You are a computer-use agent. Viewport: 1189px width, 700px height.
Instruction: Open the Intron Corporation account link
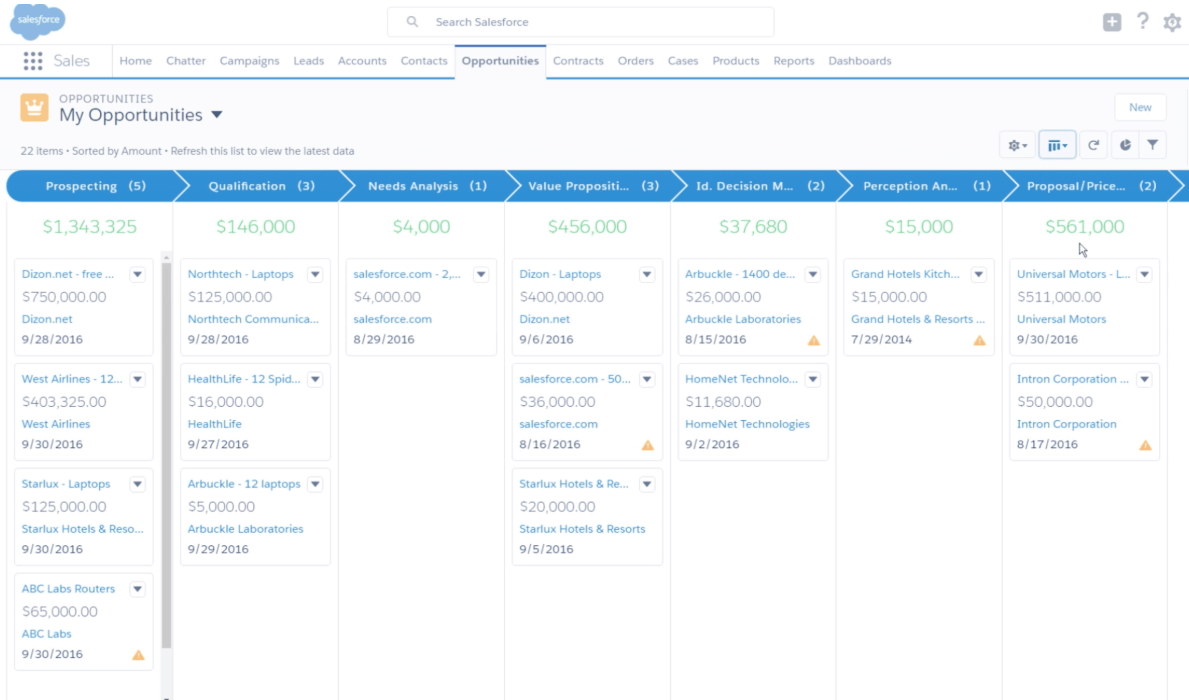pos(1067,424)
